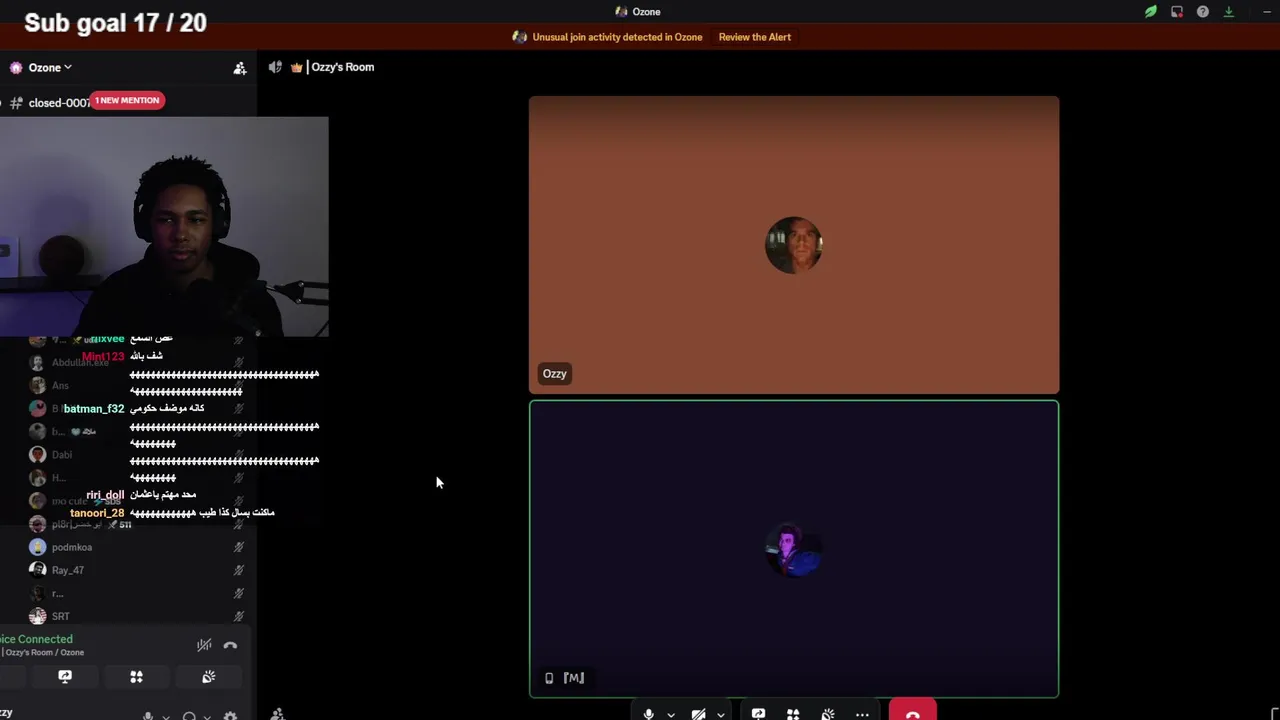Click the green leaf icon in title bar
Viewport: 1280px width, 720px height.
(1151, 12)
